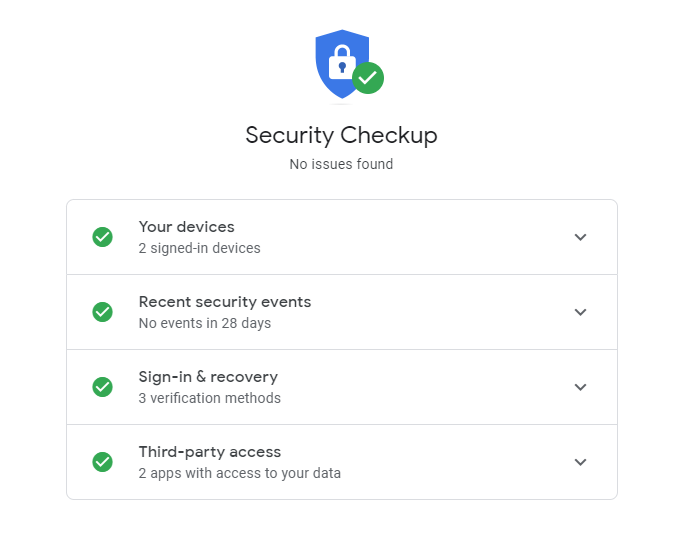Open the Recent security events row title

224,302
